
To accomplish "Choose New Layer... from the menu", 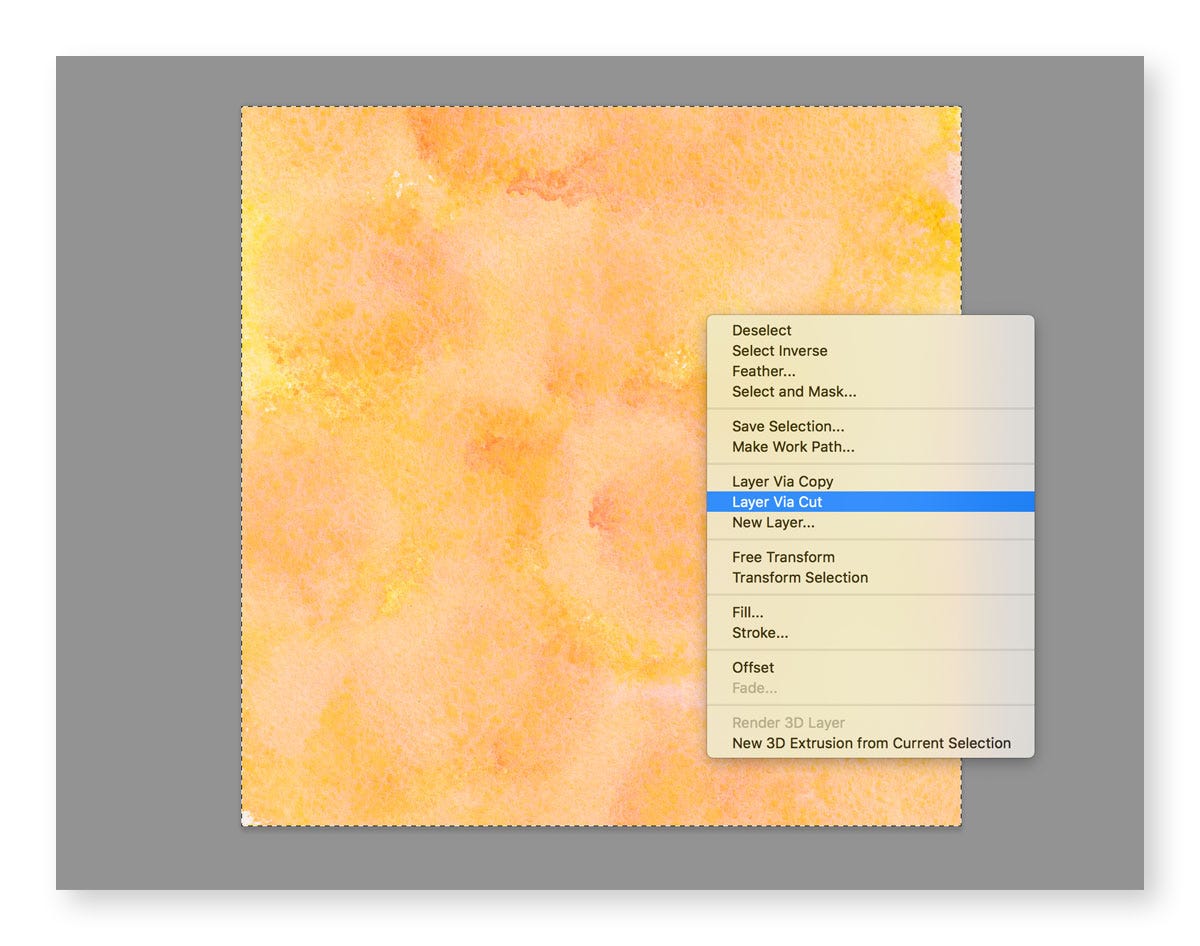I will click(x=870, y=523).
